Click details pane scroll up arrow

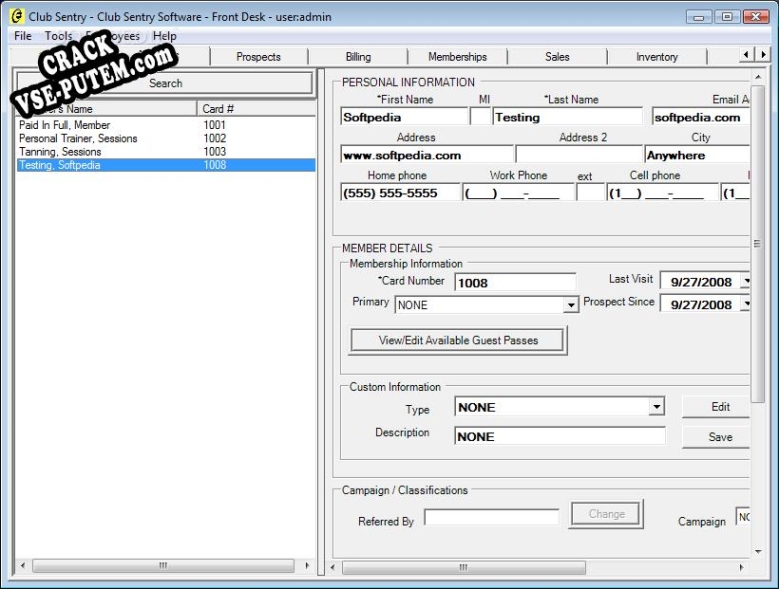758,77
